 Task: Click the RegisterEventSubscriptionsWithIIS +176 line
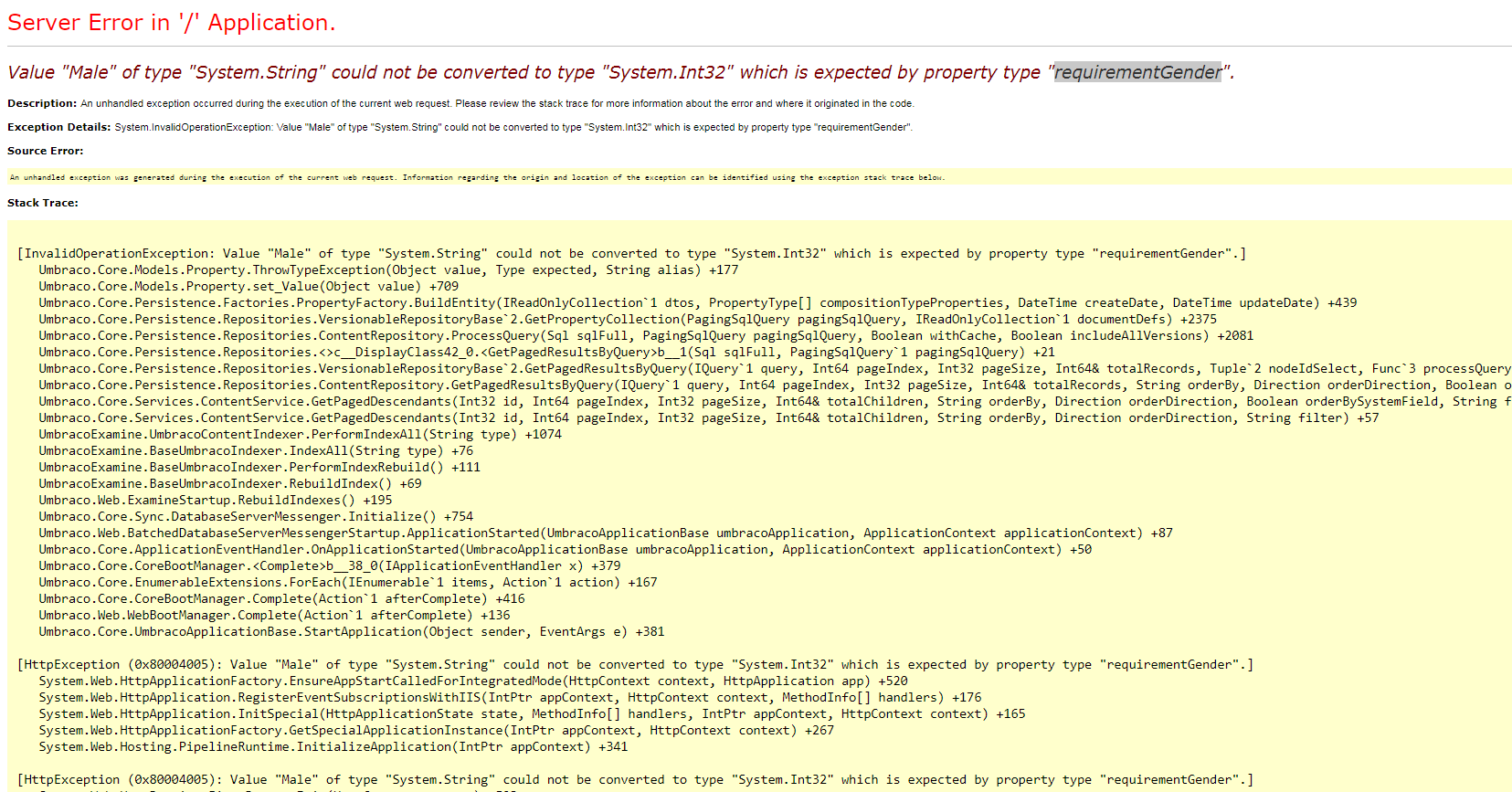[510, 698]
